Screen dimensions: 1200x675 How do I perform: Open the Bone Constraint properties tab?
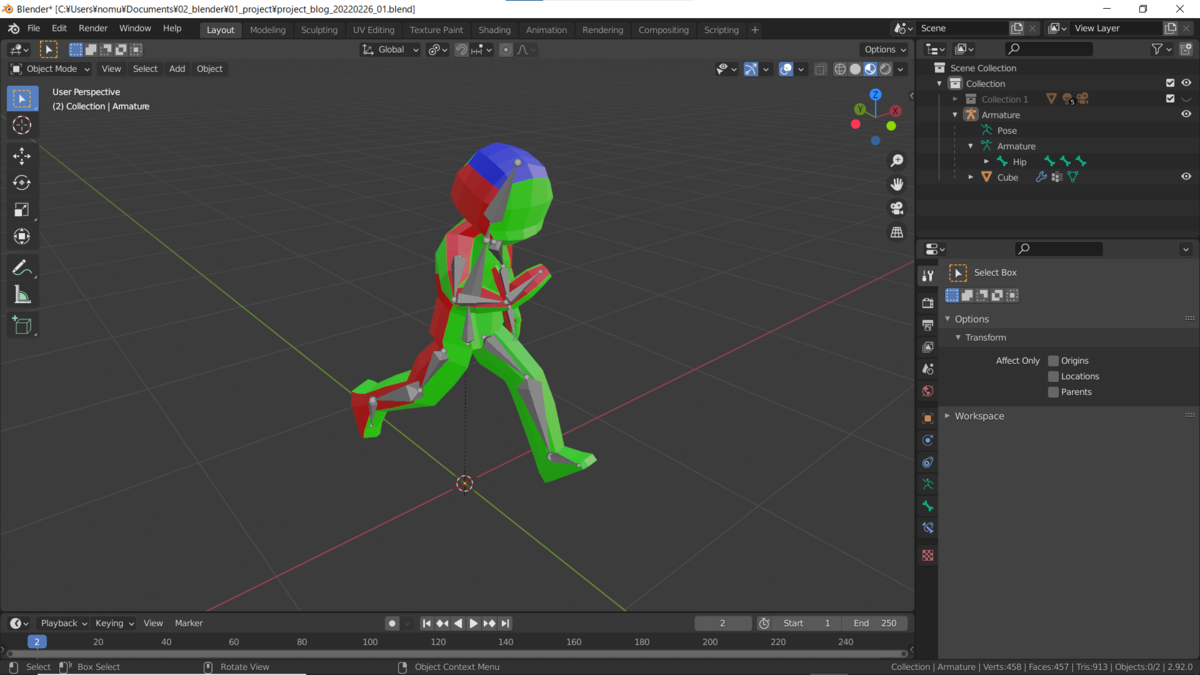pyautogui.click(x=928, y=528)
